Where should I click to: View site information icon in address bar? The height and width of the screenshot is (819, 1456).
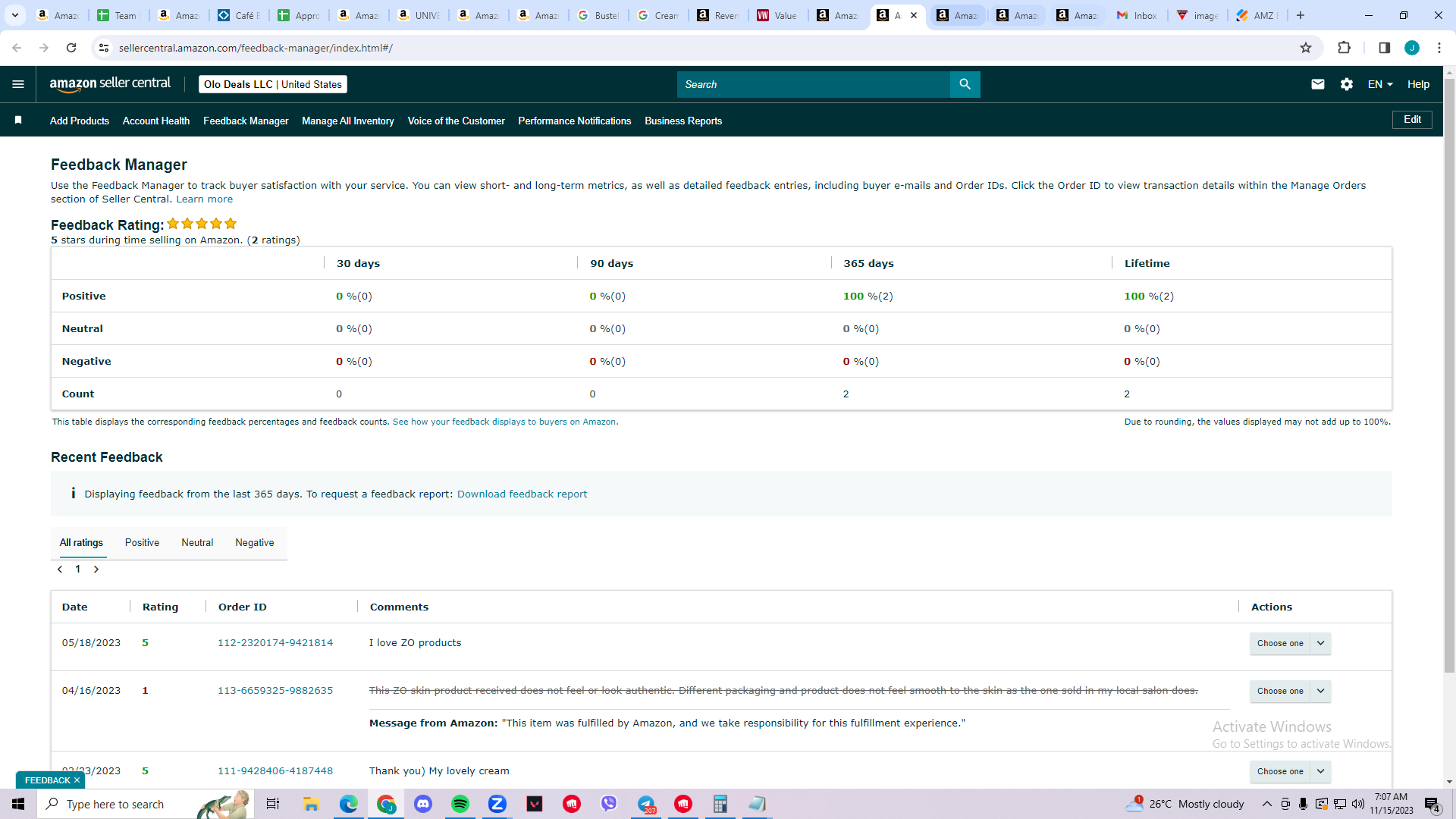(104, 48)
